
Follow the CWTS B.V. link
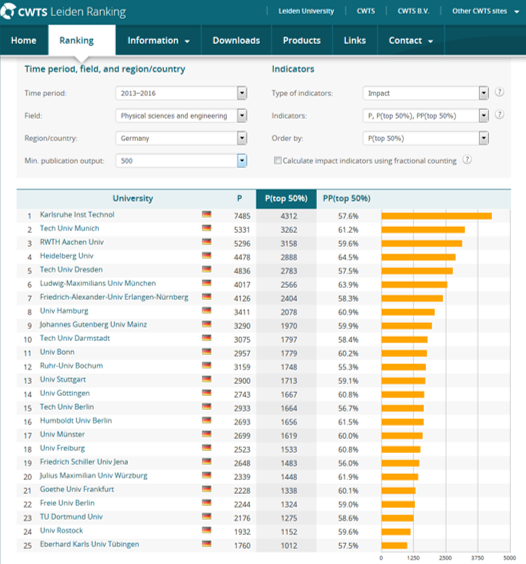(x=413, y=11)
